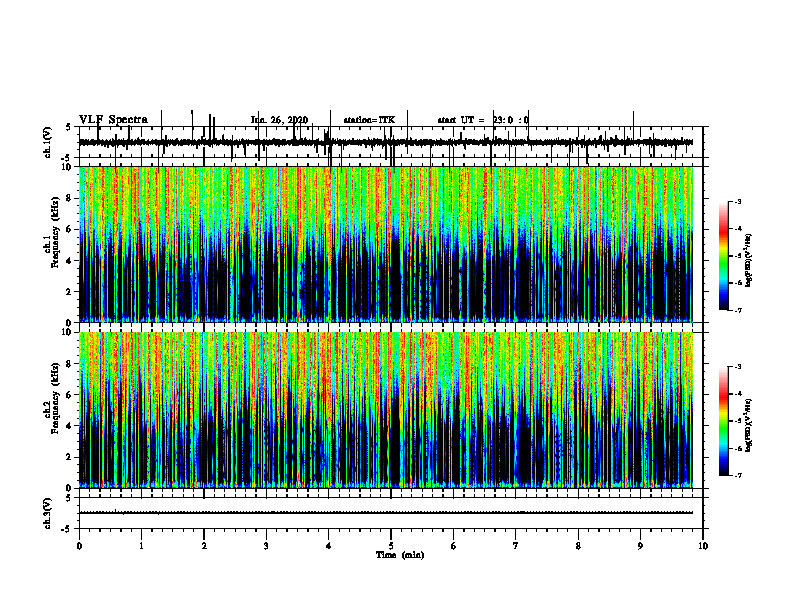Click time axis tick label "6"
This screenshot has height=612, width=792.
coord(454,546)
